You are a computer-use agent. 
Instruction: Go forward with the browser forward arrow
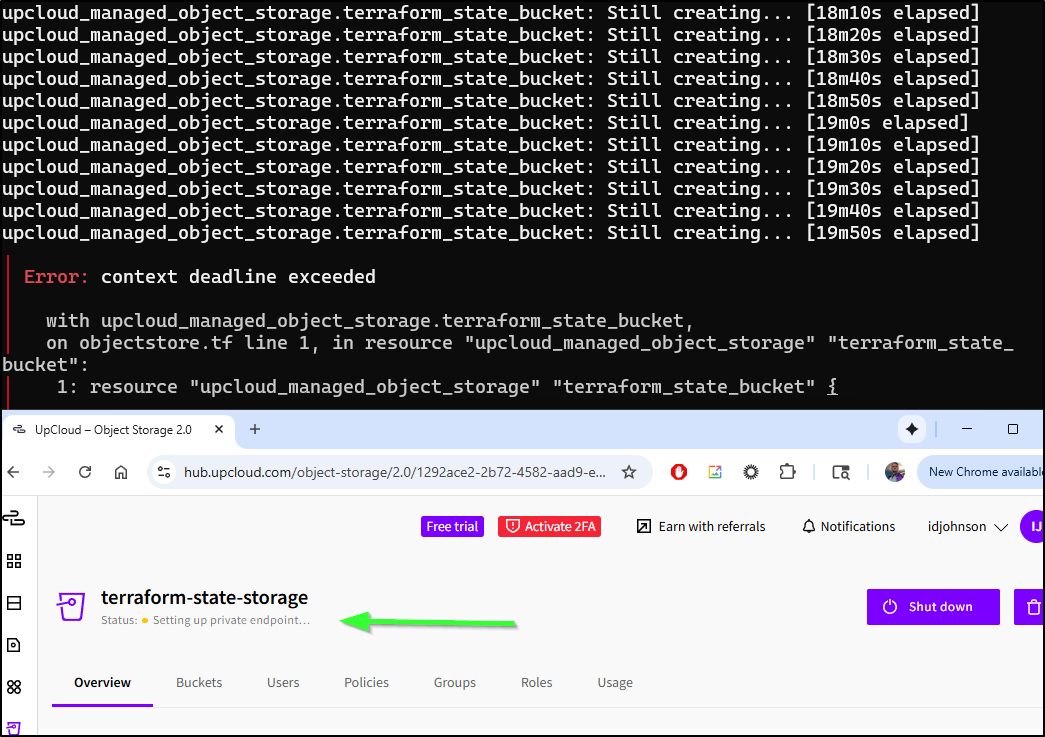(x=49, y=472)
